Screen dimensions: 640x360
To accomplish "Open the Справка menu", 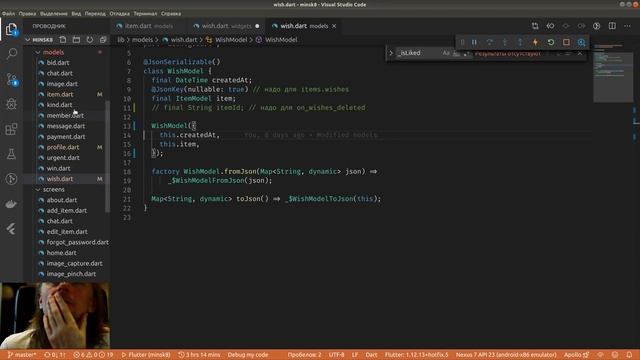I will [x=171, y=13].
